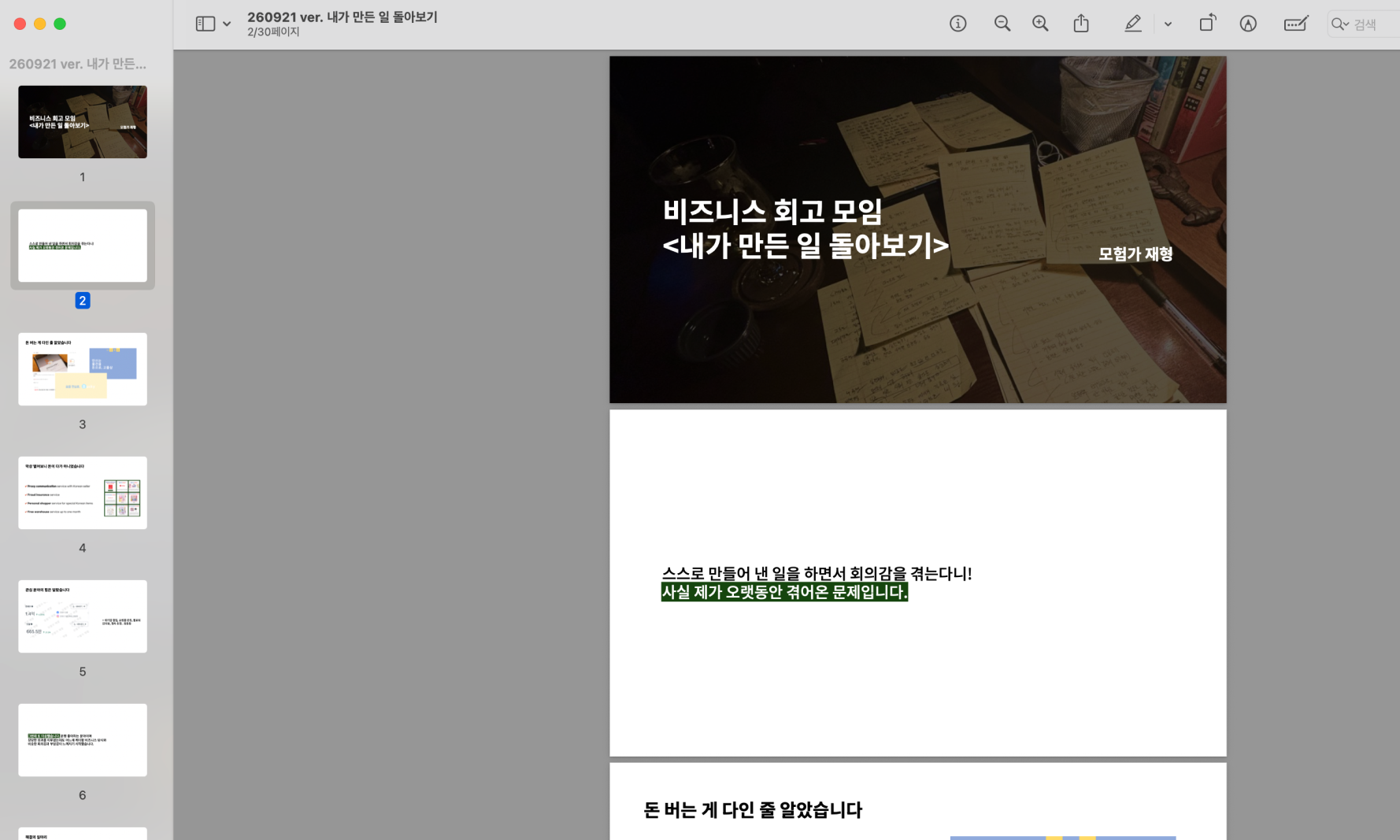Click the blue page number 2 badge

(83, 301)
